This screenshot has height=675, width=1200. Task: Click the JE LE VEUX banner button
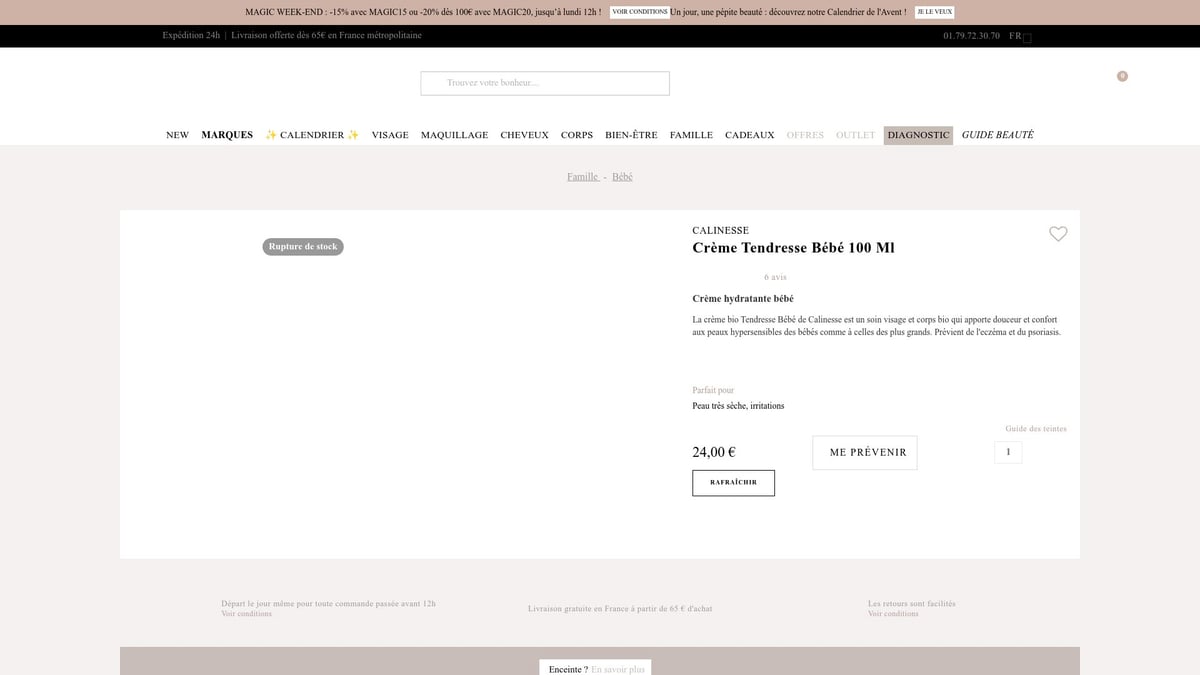pyautogui.click(x=934, y=12)
